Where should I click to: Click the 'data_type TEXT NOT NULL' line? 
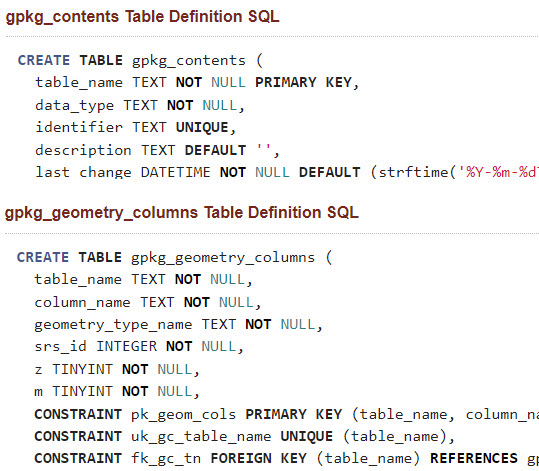(140, 106)
